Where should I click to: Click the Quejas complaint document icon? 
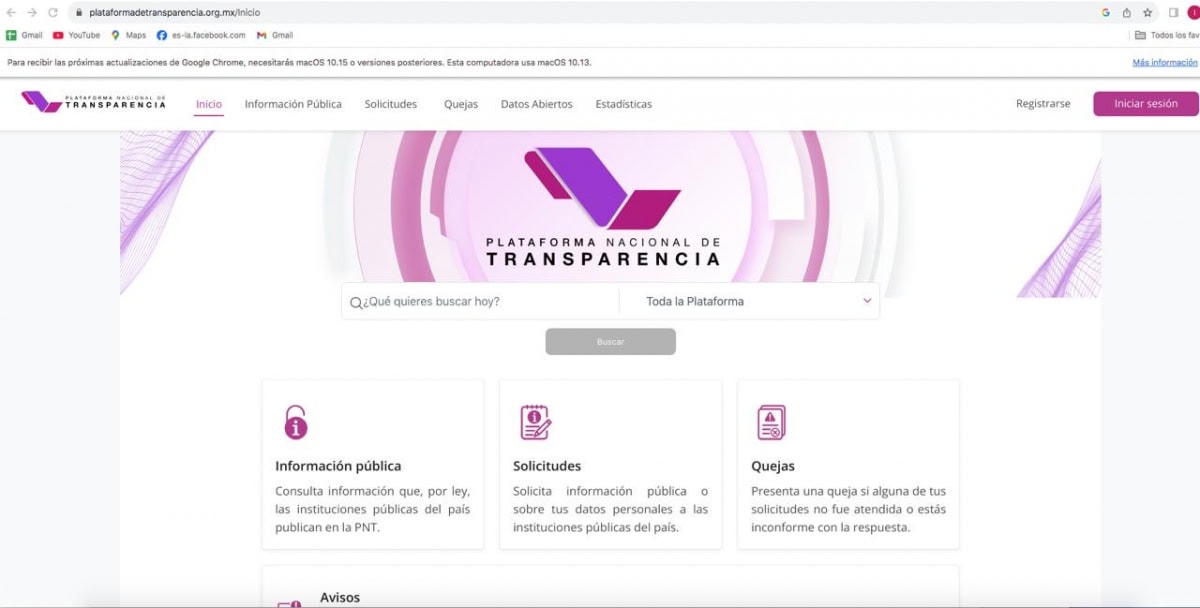771,422
